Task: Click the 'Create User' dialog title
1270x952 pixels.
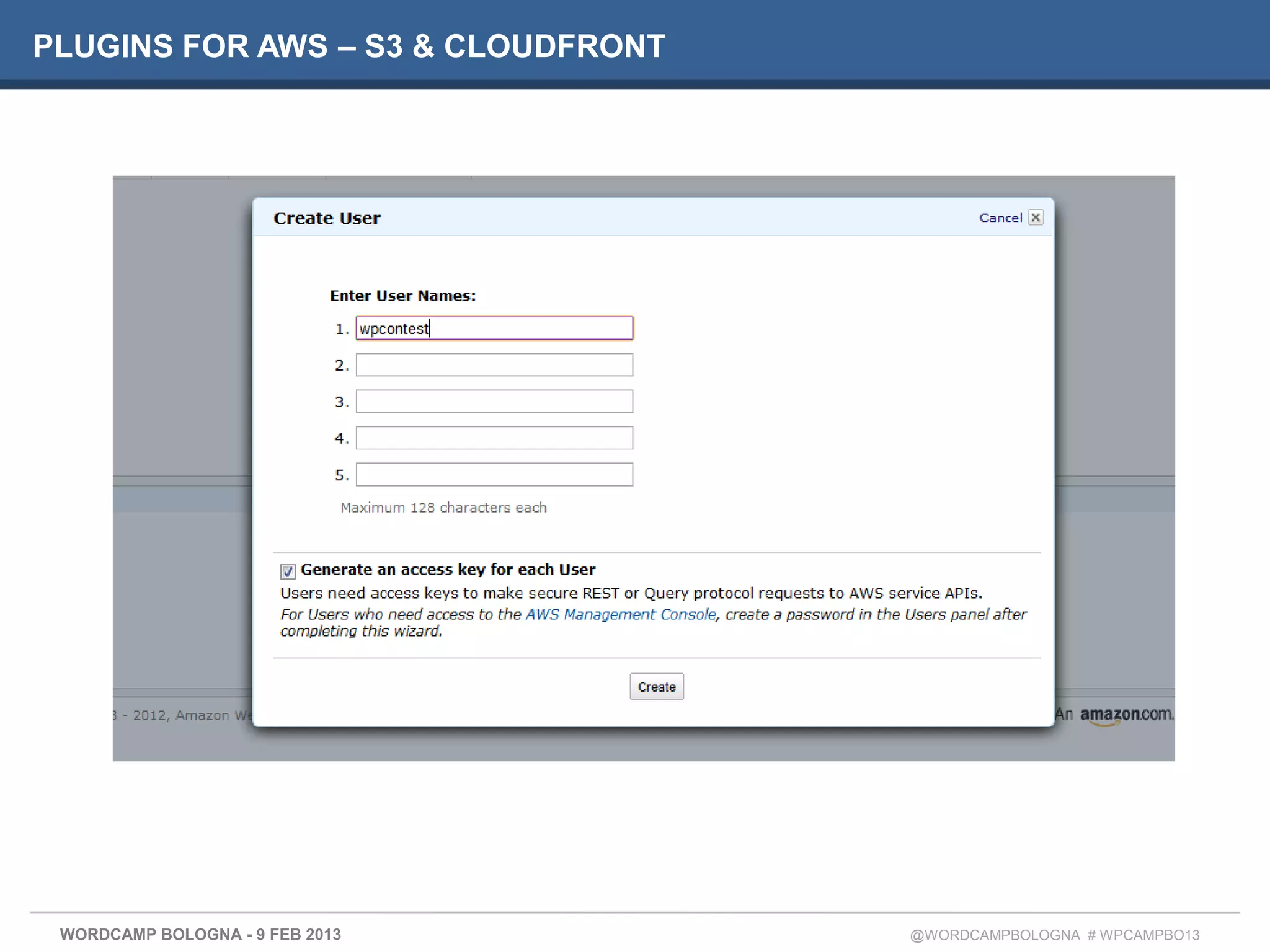Action: [327, 218]
